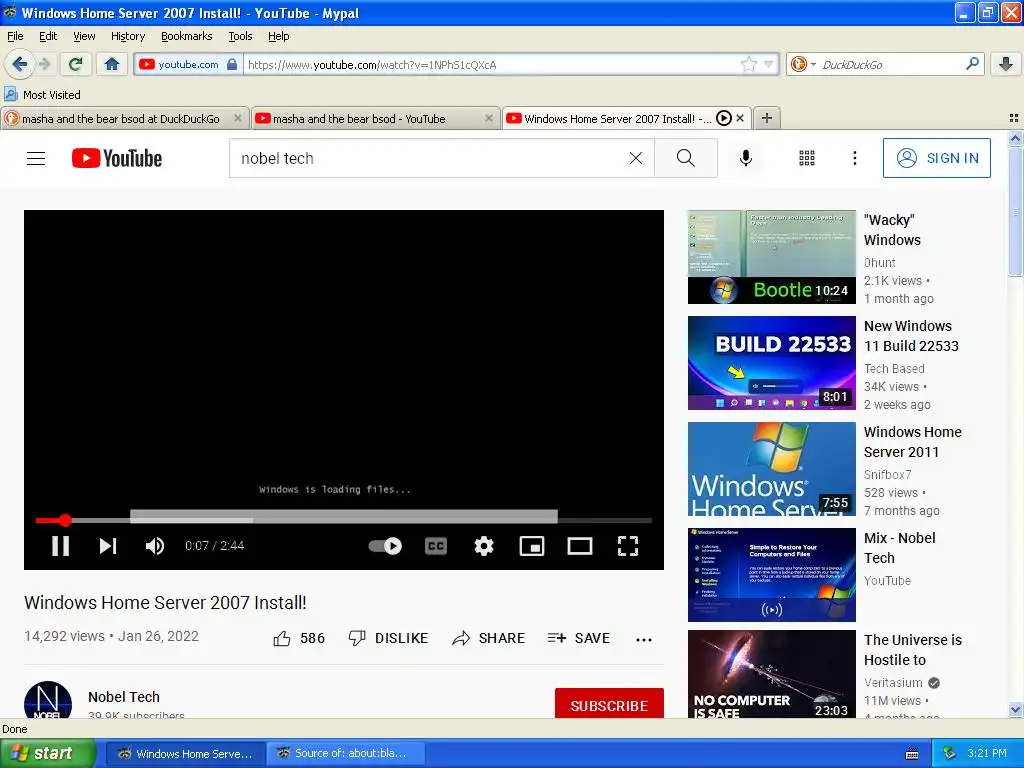Clear the YouTube search query

635,158
